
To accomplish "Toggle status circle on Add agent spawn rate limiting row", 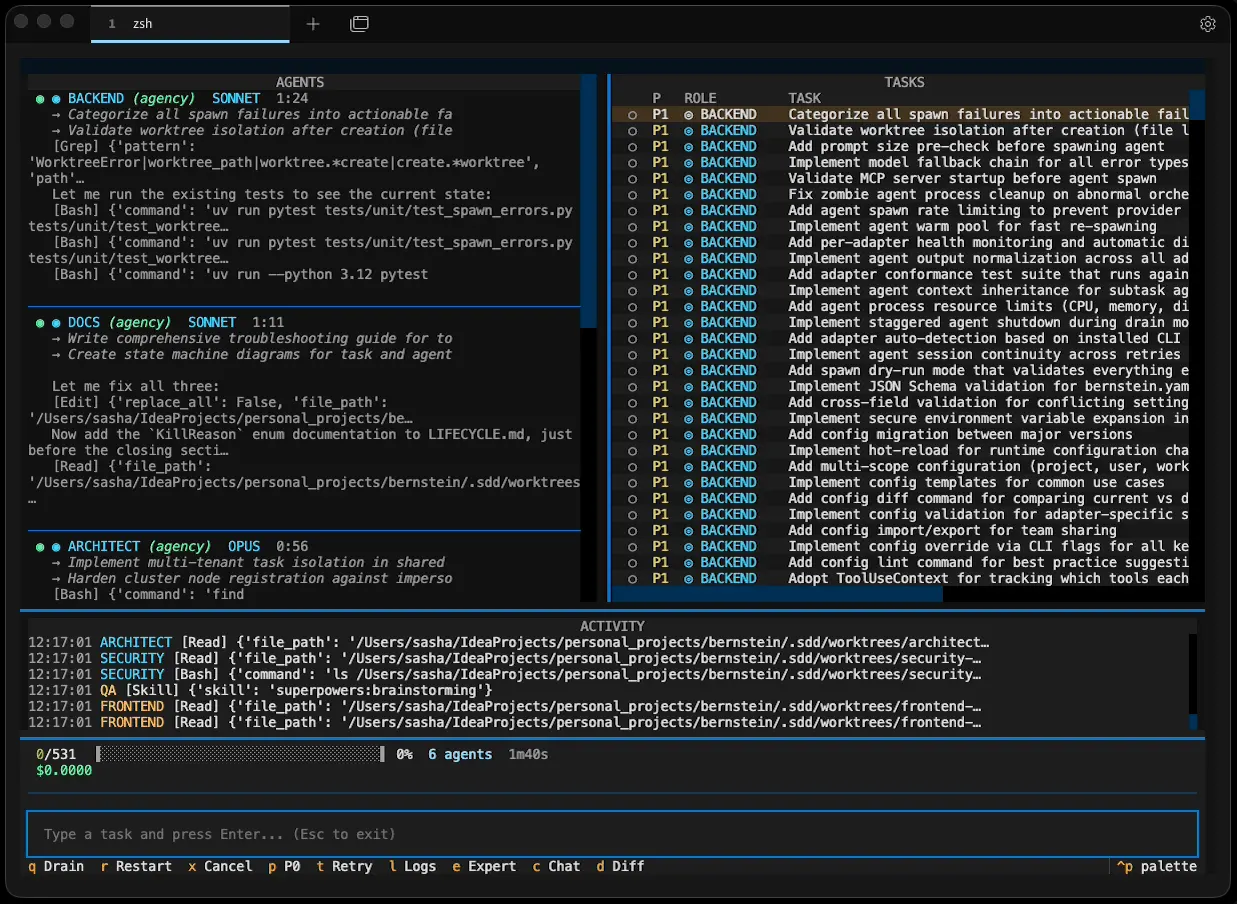I will pyautogui.click(x=632, y=211).
